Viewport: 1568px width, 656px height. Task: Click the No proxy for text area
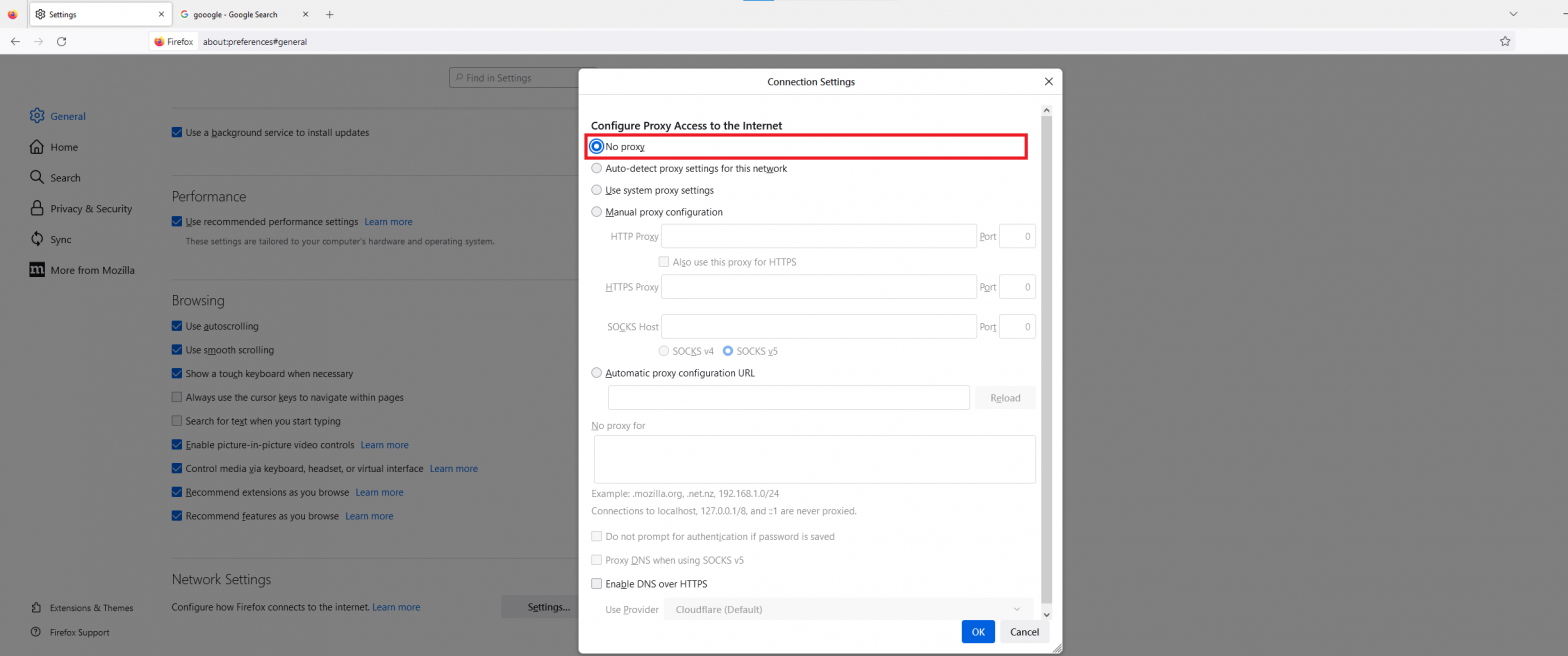(814, 459)
